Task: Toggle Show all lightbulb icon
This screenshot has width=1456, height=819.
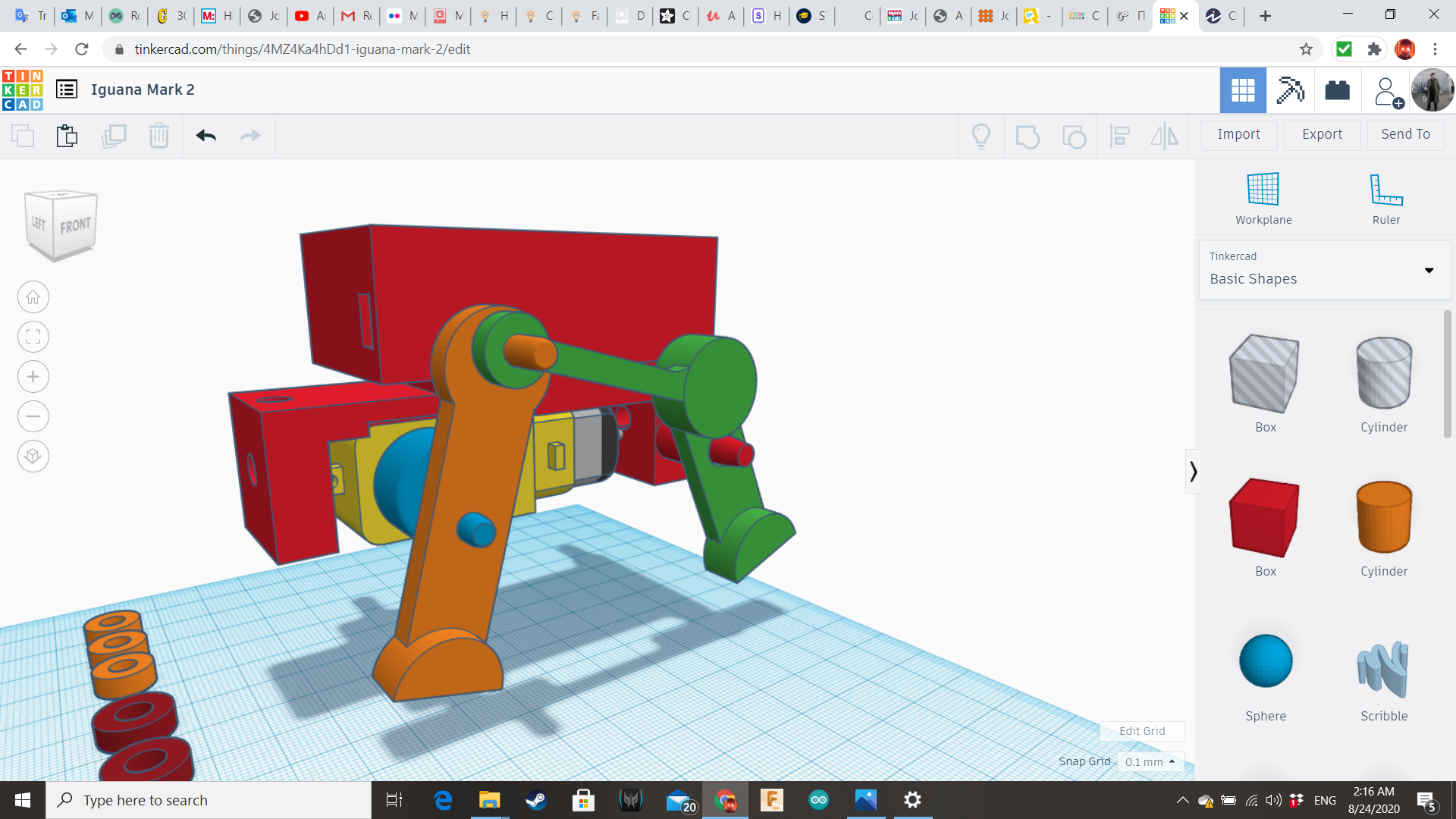Action: coord(981,136)
